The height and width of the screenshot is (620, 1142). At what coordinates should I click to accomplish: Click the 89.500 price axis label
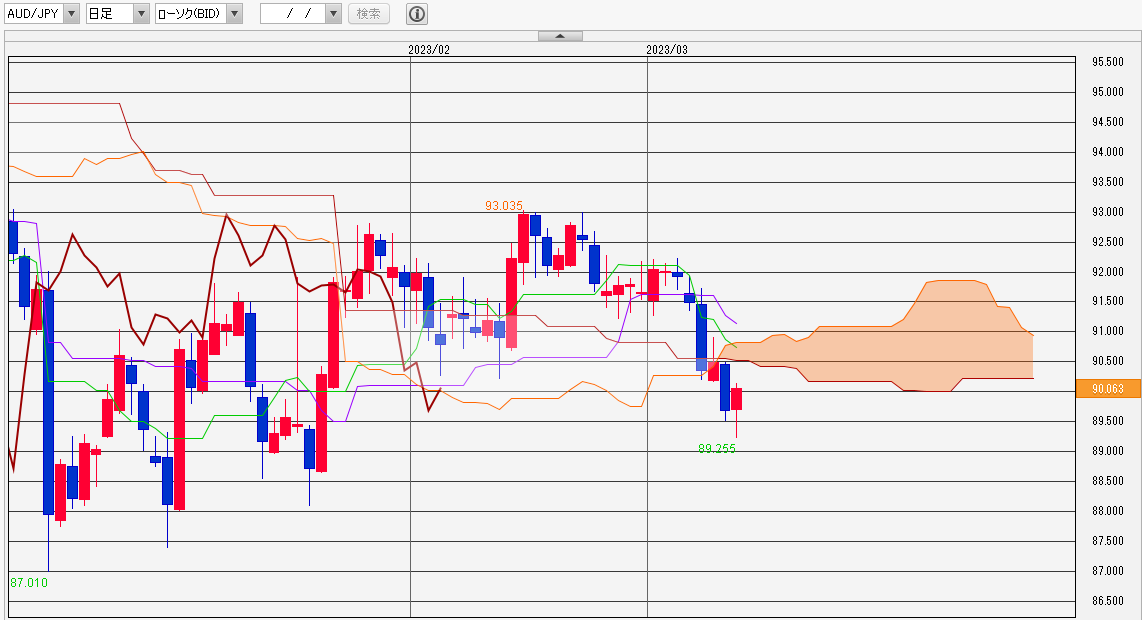[1108, 421]
